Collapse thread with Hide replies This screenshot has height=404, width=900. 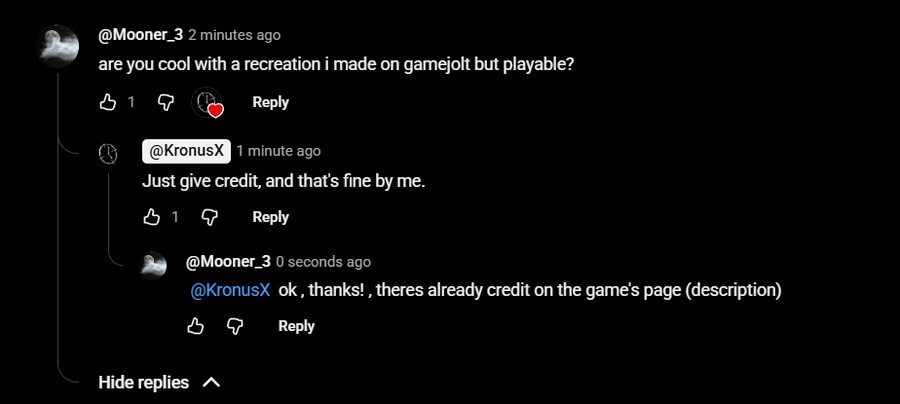[144, 382]
